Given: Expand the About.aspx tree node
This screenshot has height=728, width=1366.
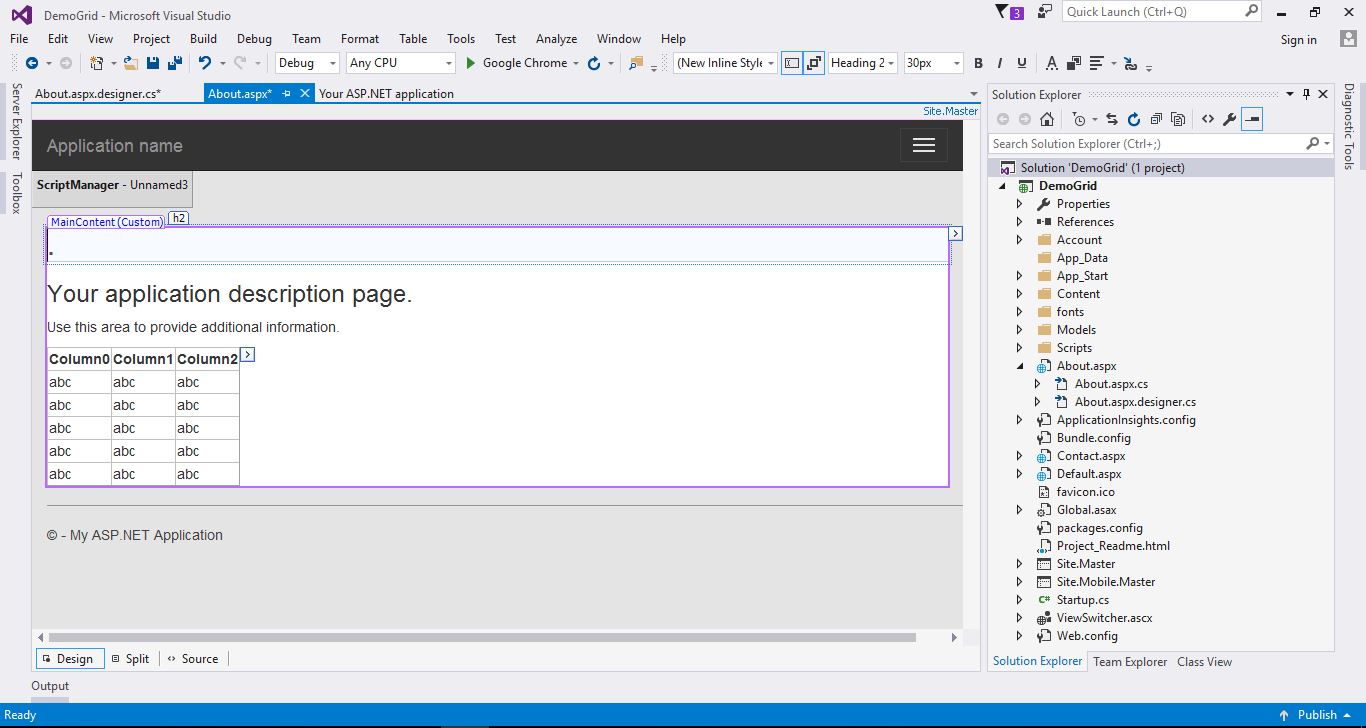Looking at the screenshot, I should pos(1019,365).
